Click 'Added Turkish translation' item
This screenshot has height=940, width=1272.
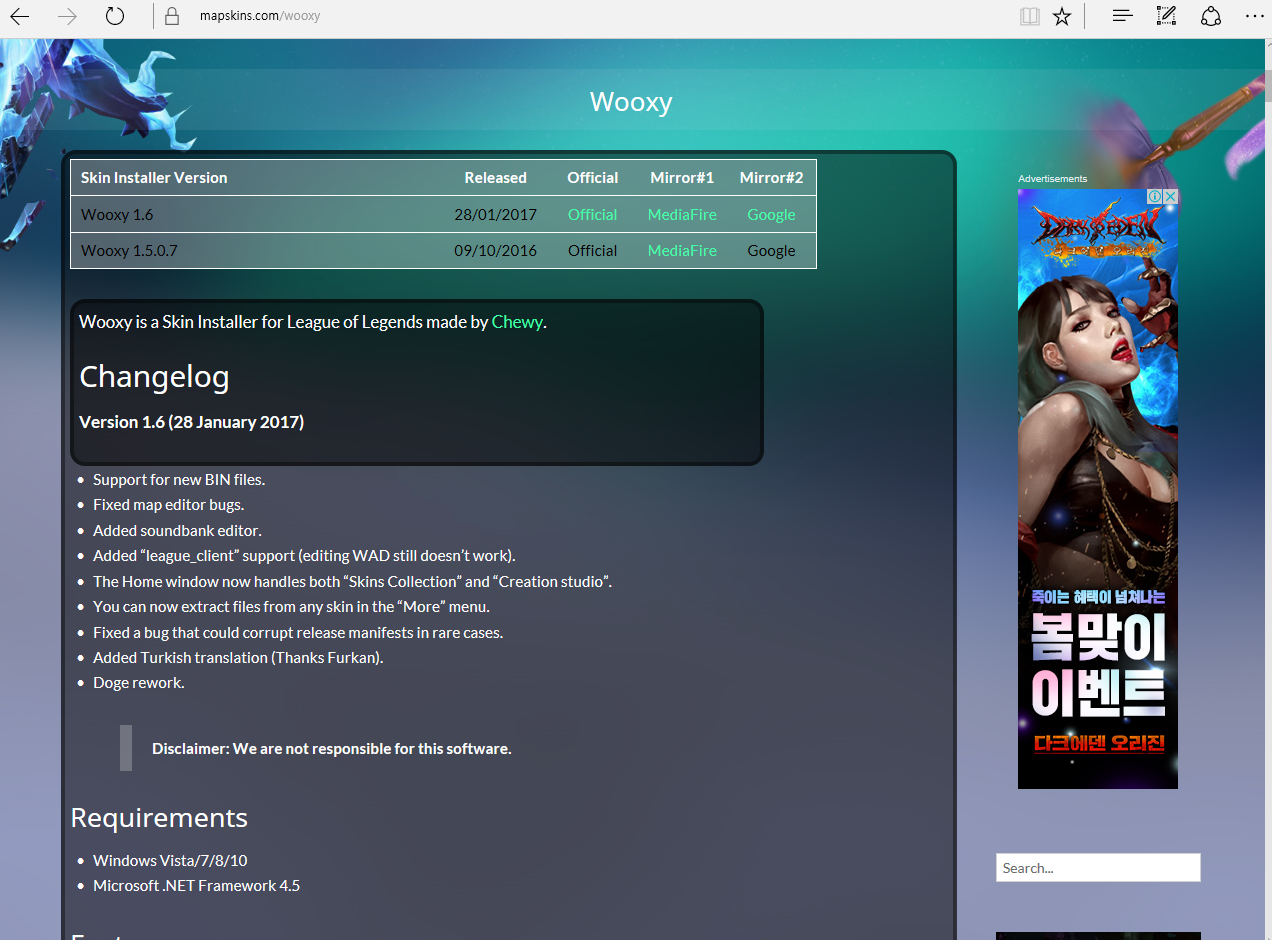[x=238, y=657]
